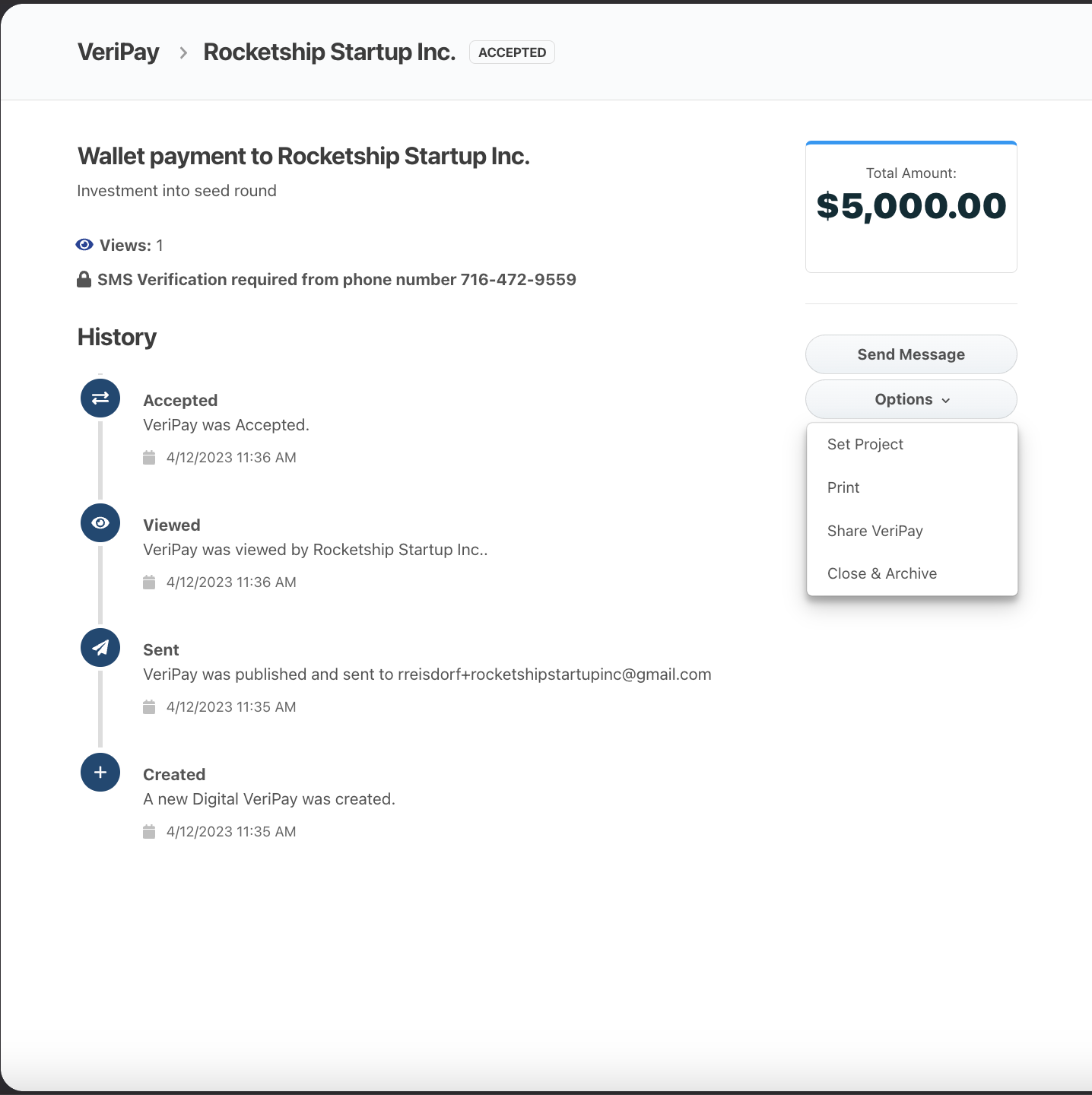The image size is (1092, 1095).
Task: Click the eye icon next to Views count
Action: [84, 244]
